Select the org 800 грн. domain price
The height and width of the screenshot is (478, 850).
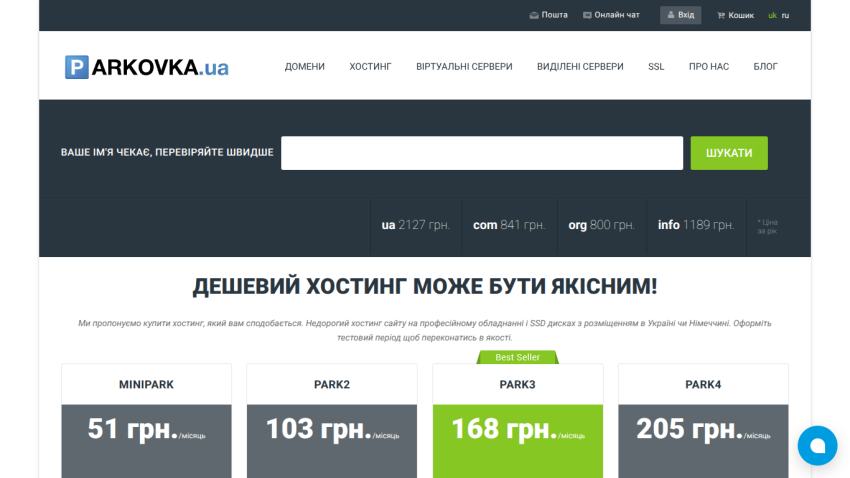[x=602, y=225]
